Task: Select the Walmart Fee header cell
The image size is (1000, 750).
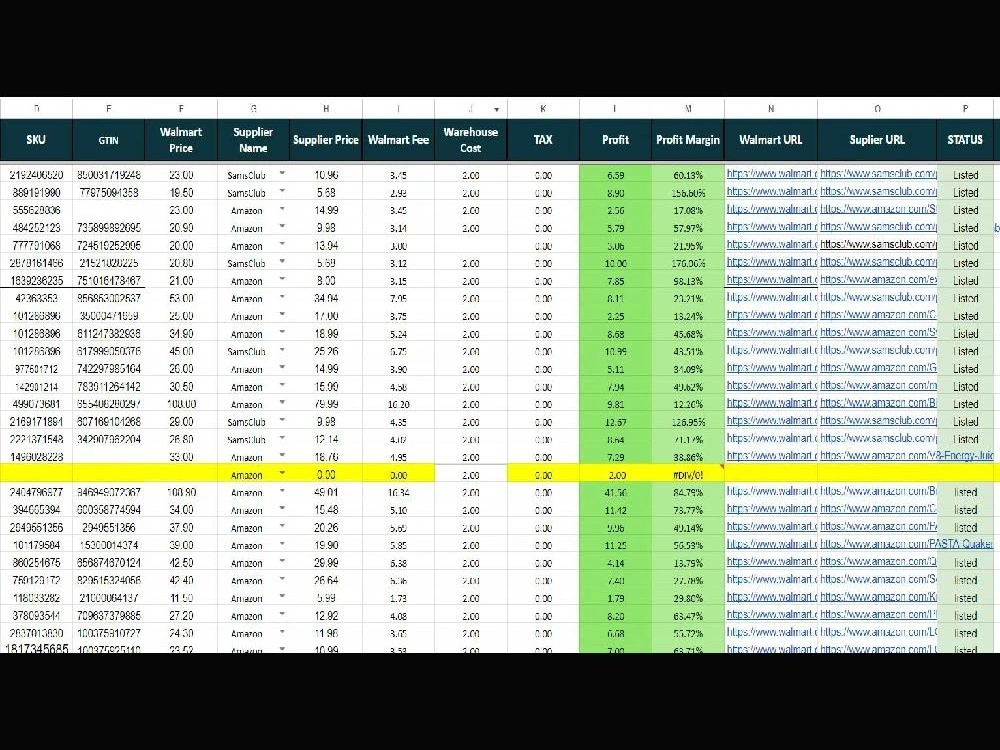Action: tap(398, 140)
